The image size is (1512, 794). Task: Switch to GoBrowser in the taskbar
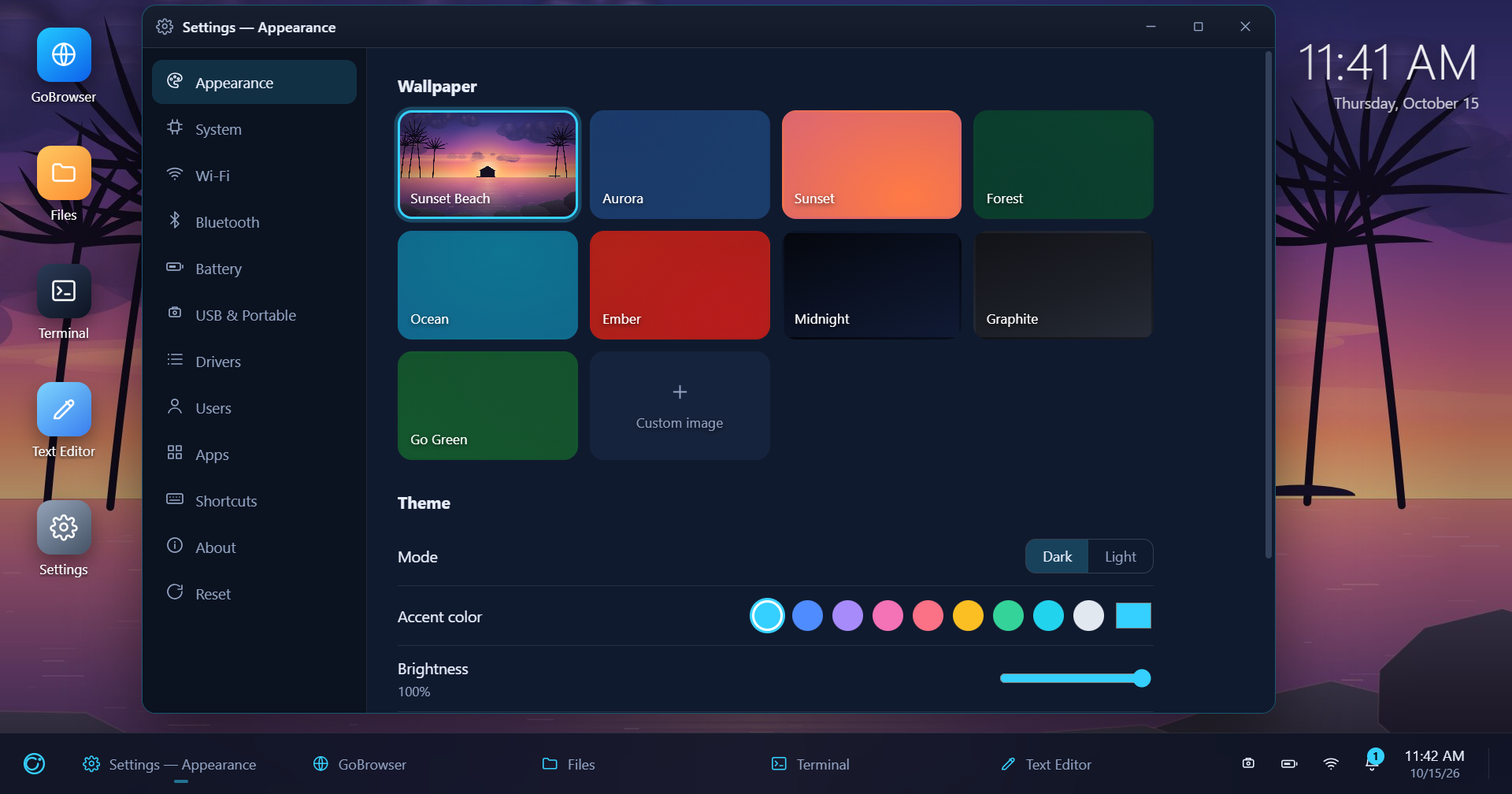(x=360, y=764)
